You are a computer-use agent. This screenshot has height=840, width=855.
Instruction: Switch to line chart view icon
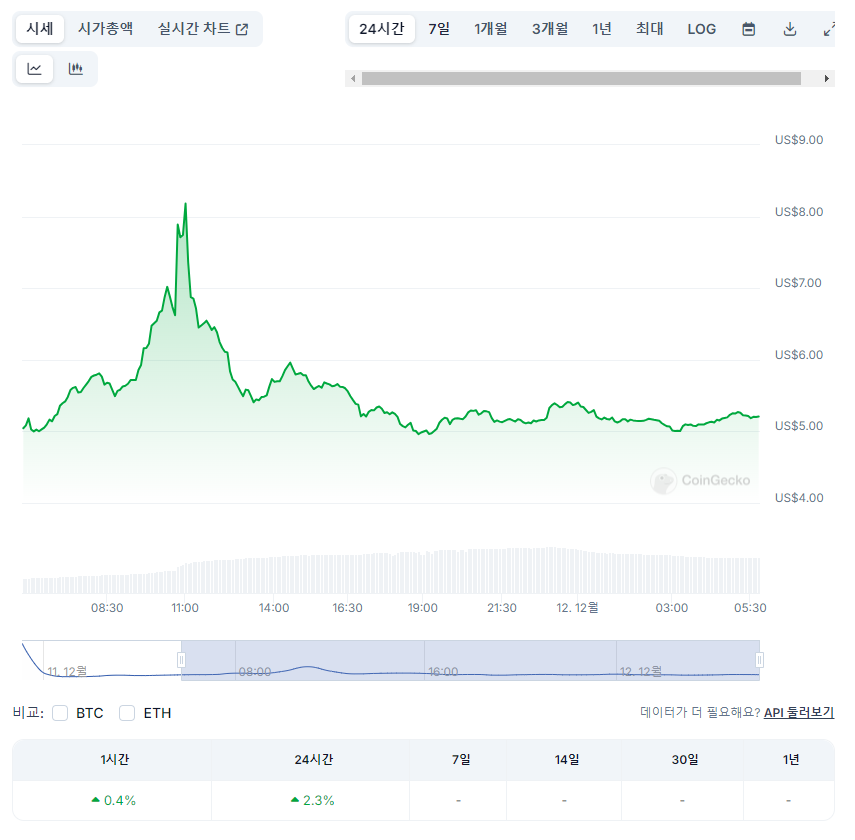34,69
